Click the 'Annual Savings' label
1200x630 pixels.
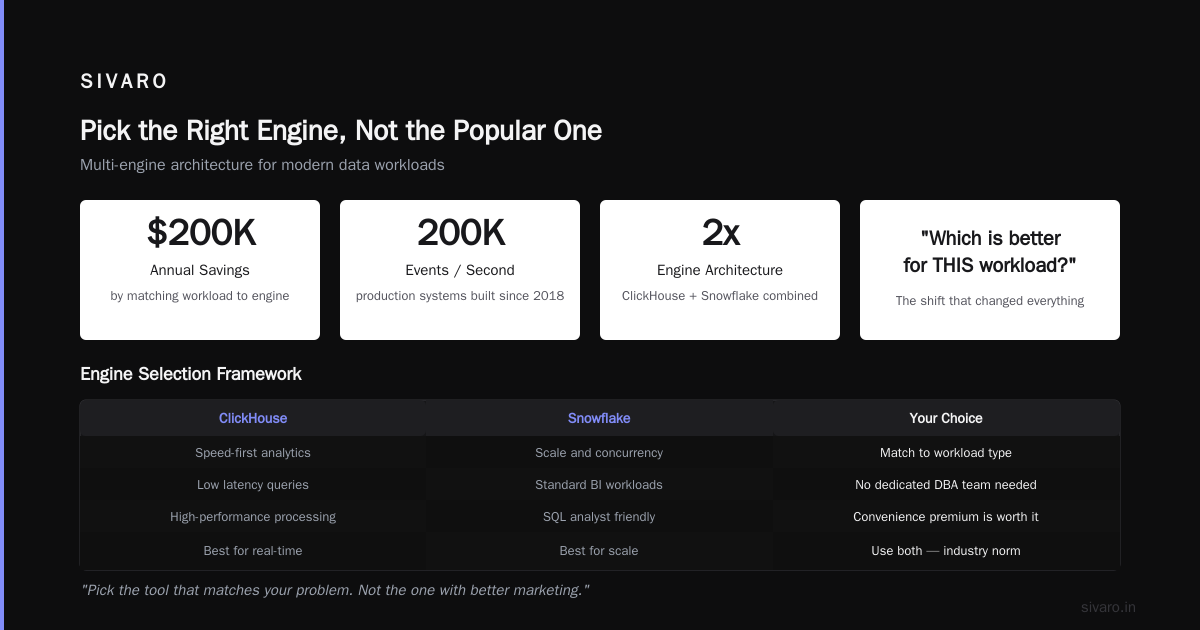pos(200,270)
